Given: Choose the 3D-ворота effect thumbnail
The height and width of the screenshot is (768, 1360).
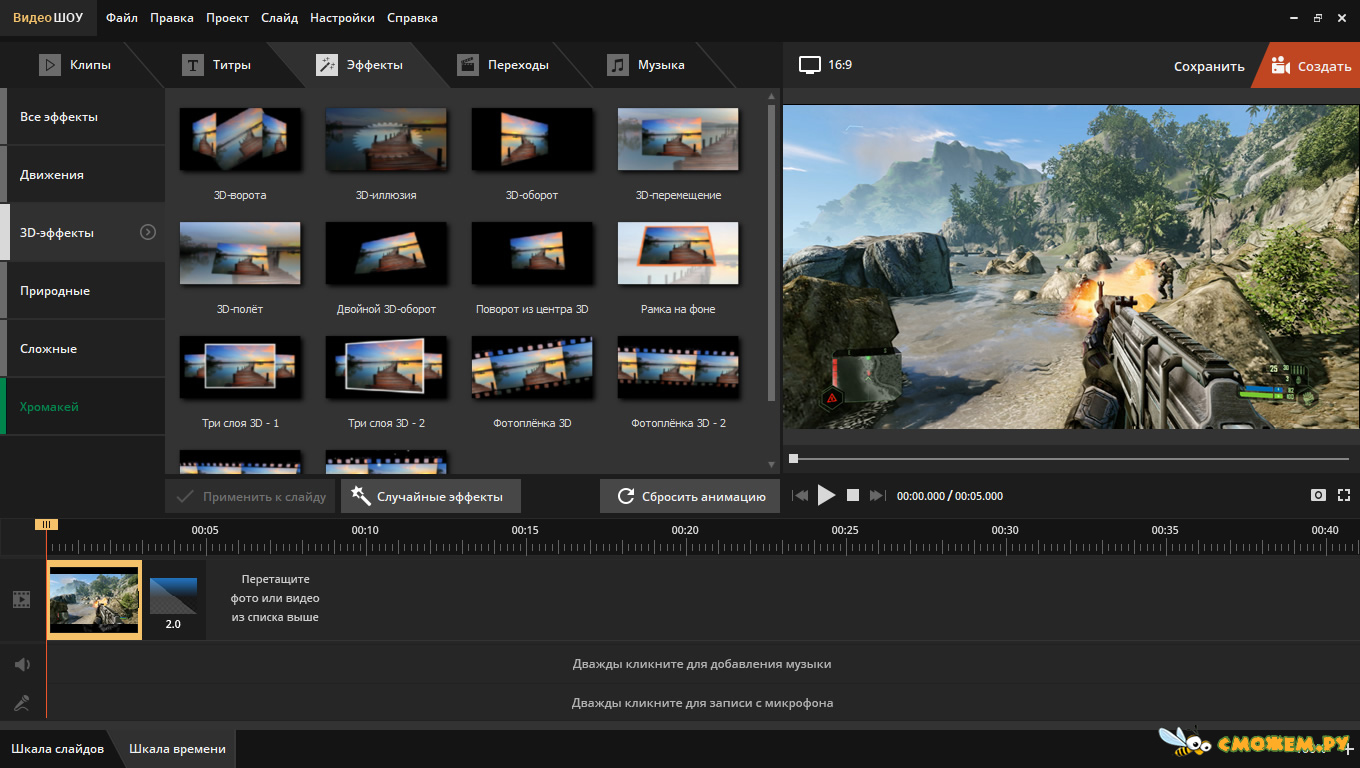Looking at the screenshot, I should click(x=240, y=139).
